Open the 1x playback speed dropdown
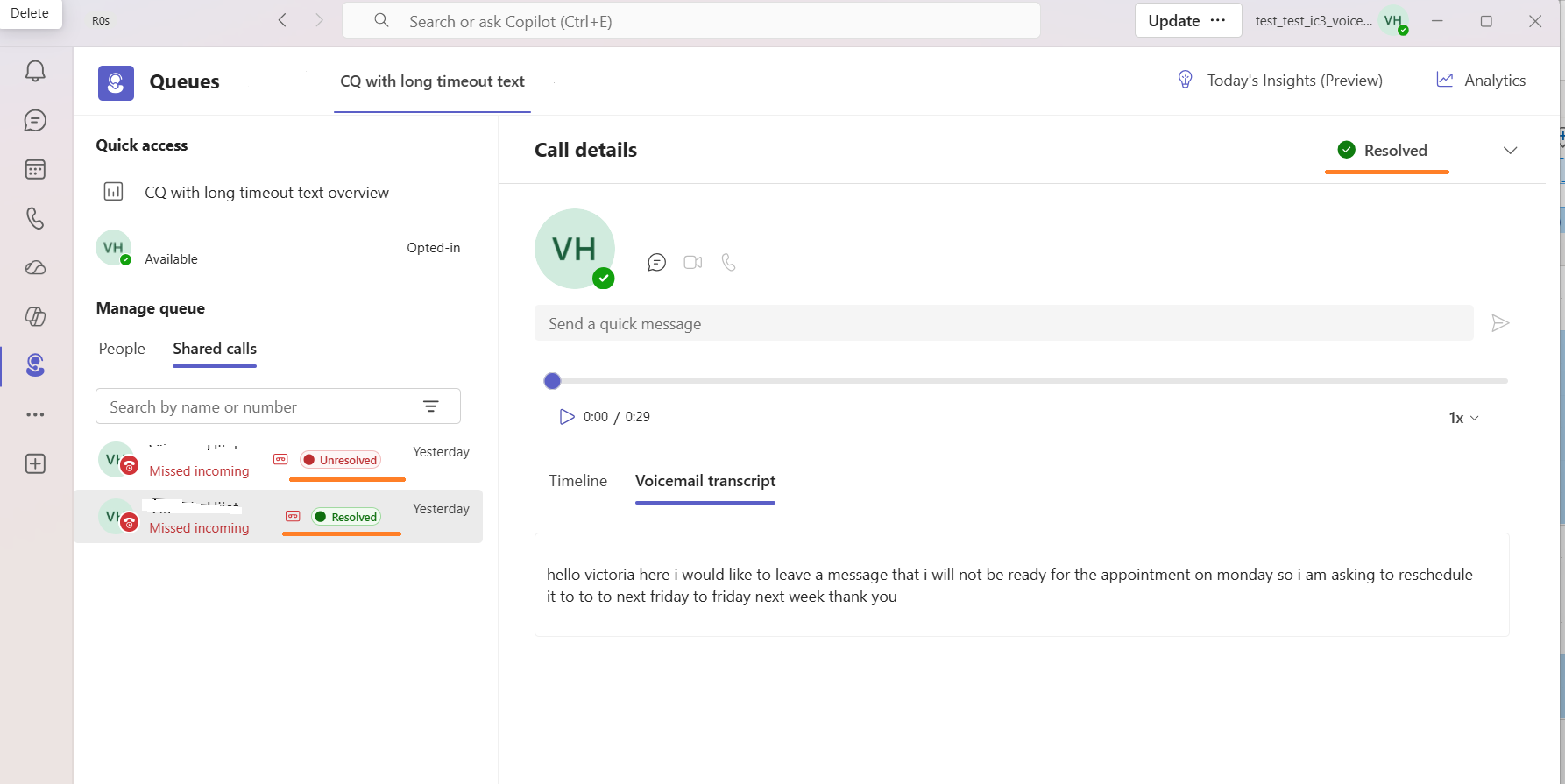 1463,418
